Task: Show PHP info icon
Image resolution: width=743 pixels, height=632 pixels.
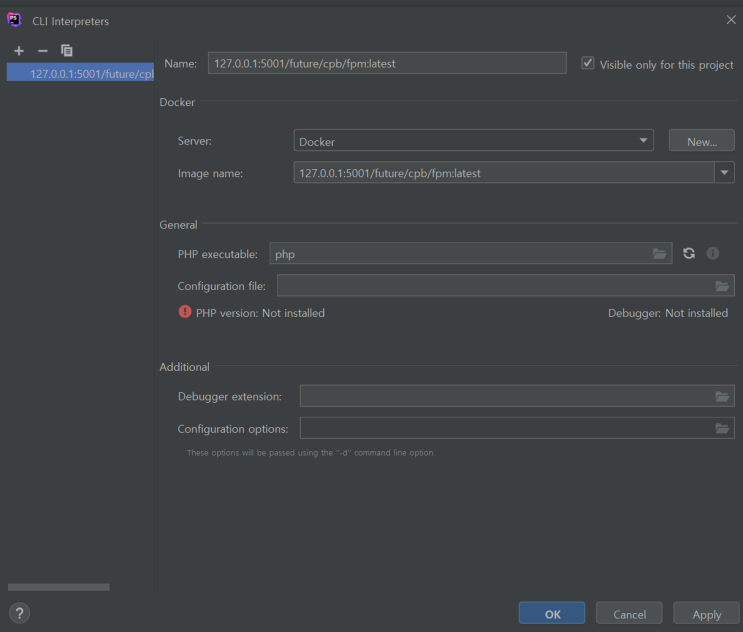Action: click(x=713, y=254)
